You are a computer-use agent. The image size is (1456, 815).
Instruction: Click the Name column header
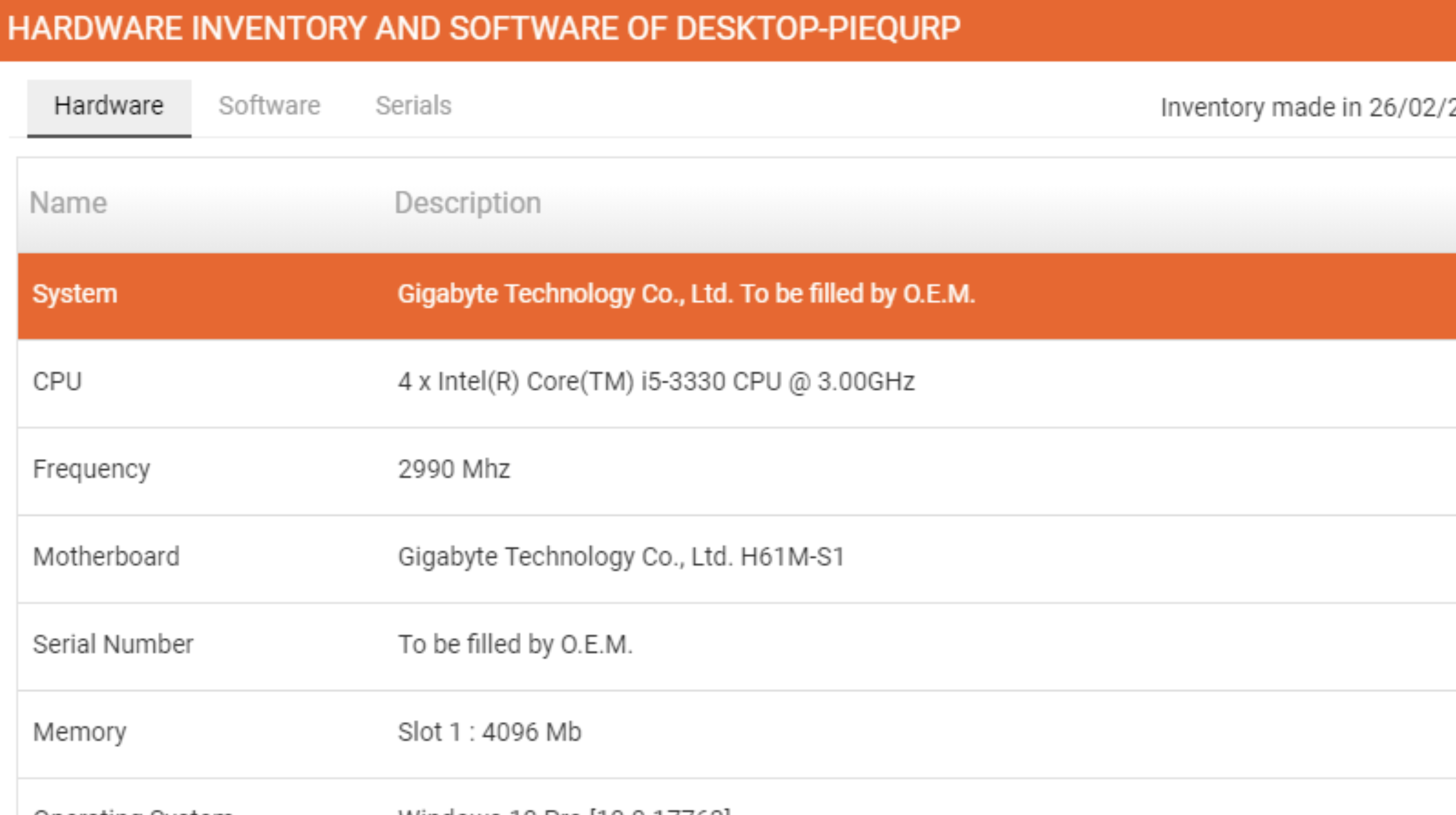pyautogui.click(x=68, y=203)
